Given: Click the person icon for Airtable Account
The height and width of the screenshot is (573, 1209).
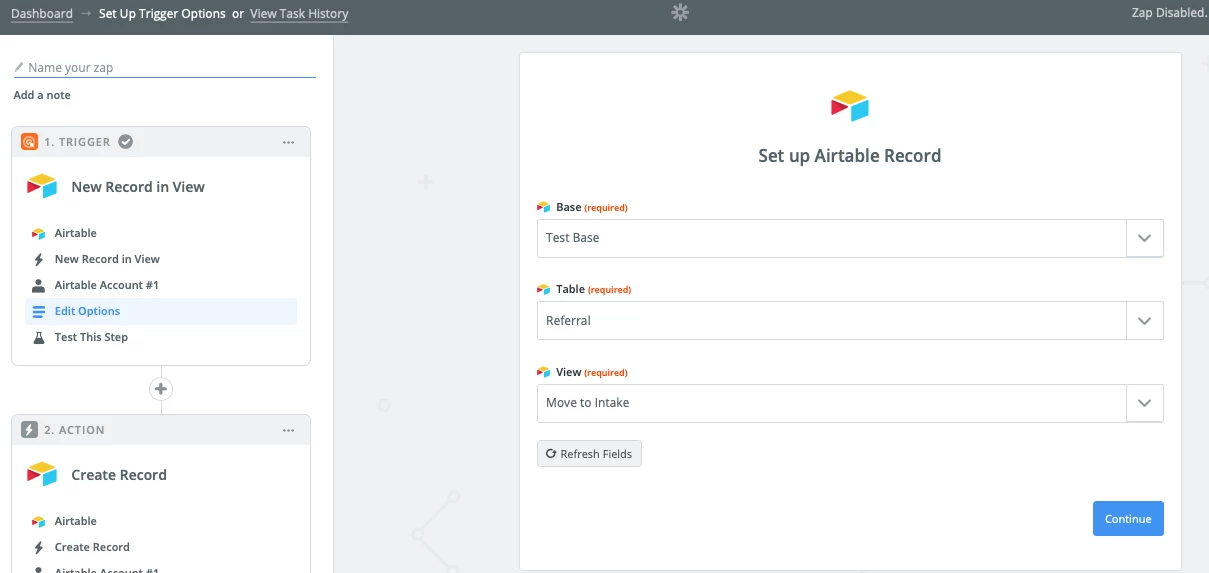Looking at the screenshot, I should pos(39,285).
